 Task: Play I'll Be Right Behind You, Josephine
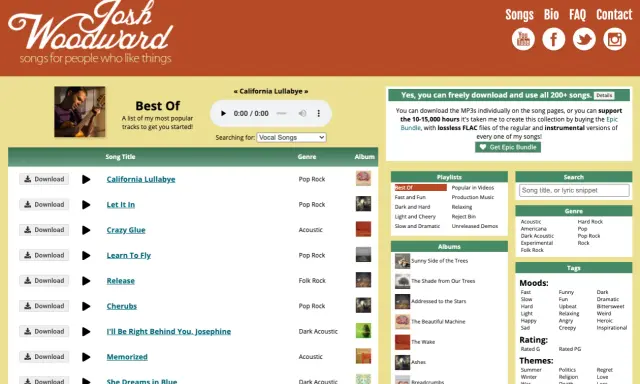tap(86, 331)
